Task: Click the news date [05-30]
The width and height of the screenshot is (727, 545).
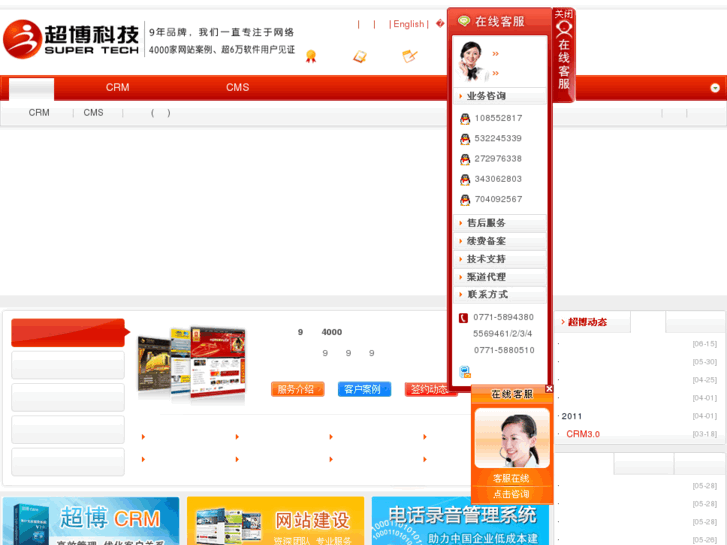Action: tap(704, 362)
